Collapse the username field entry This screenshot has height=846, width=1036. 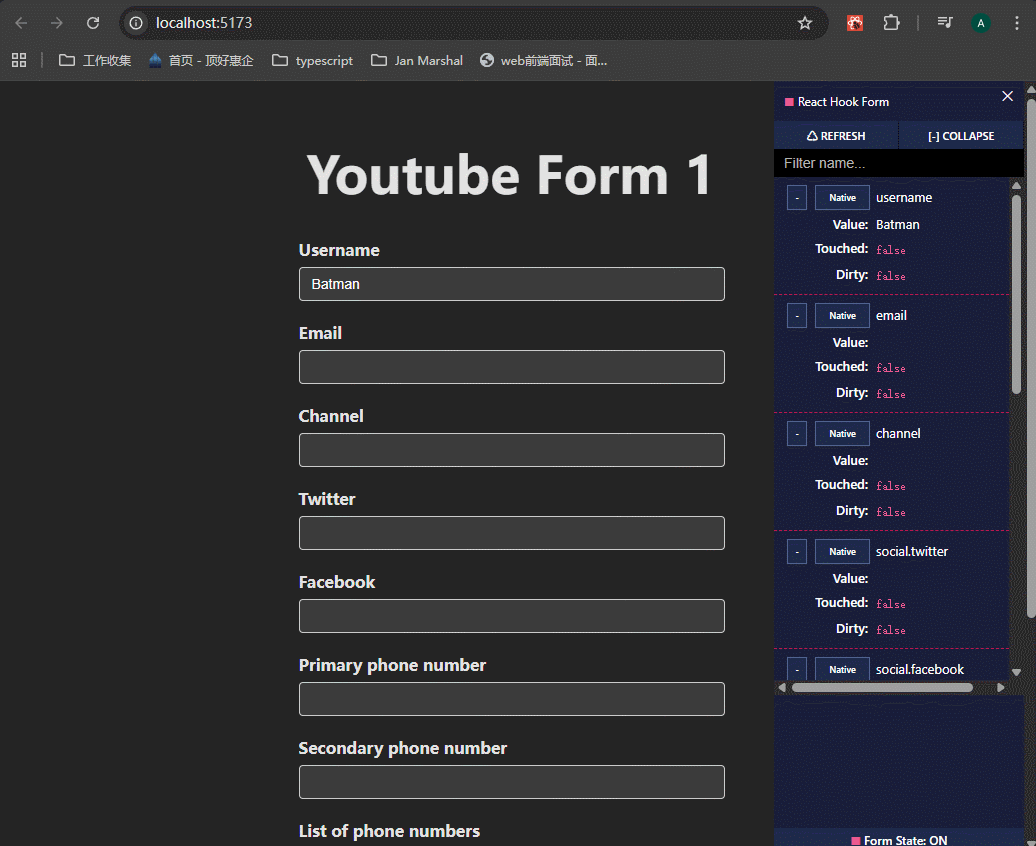[x=796, y=198]
